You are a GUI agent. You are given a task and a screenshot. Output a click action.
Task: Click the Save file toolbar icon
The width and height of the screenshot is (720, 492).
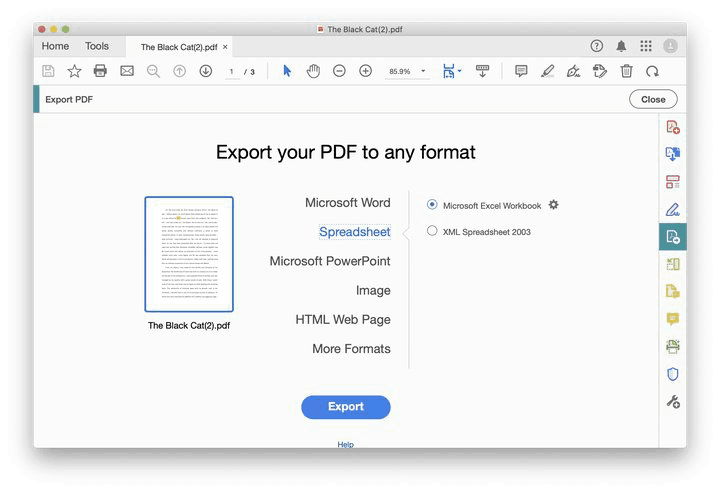tap(48, 71)
